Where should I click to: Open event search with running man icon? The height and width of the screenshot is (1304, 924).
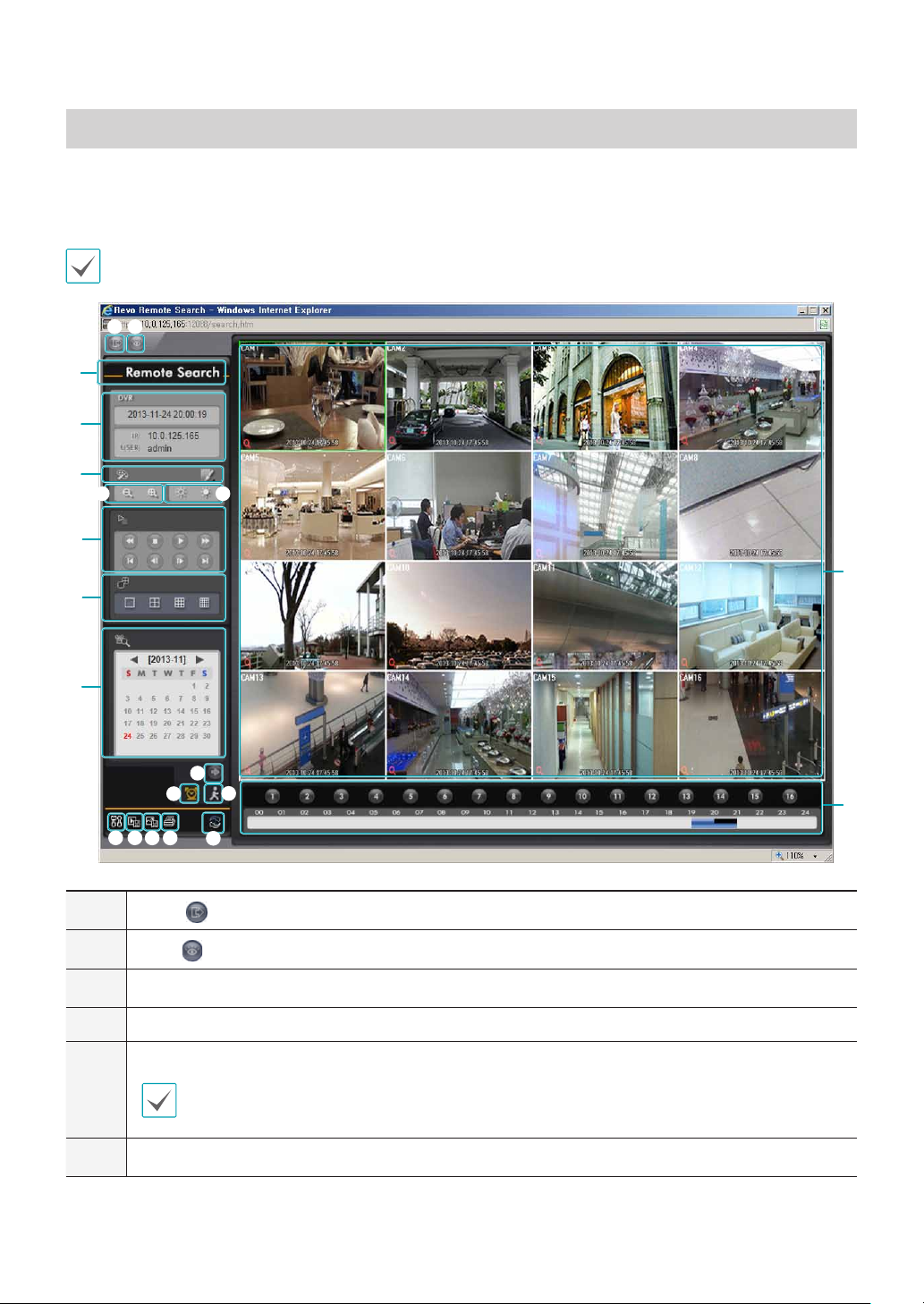[213, 793]
